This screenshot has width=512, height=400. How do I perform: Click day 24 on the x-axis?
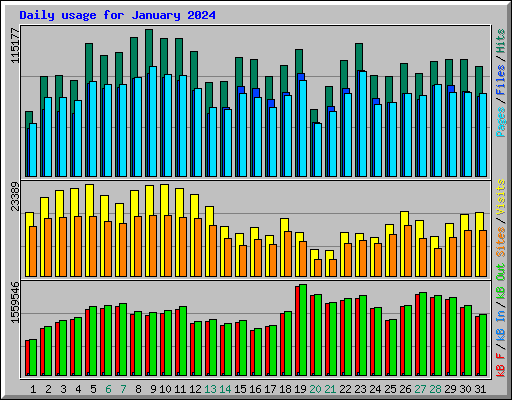(x=375, y=389)
